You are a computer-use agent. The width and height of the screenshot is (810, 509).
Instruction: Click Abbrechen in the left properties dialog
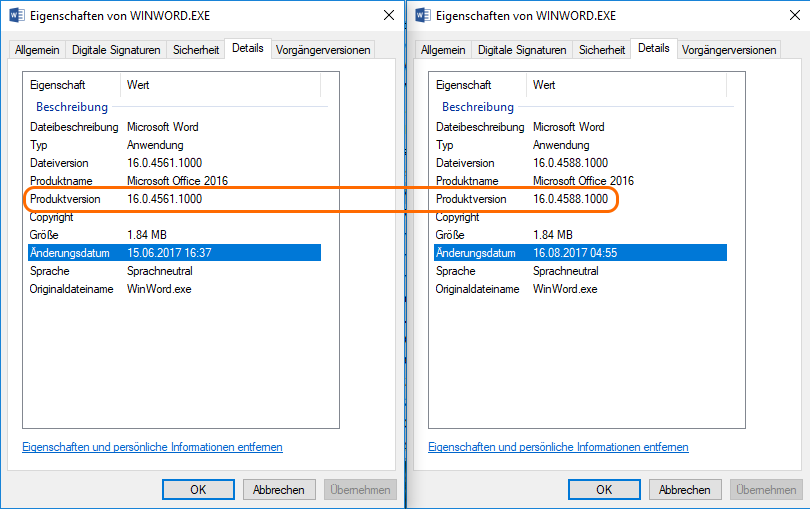coord(279,490)
